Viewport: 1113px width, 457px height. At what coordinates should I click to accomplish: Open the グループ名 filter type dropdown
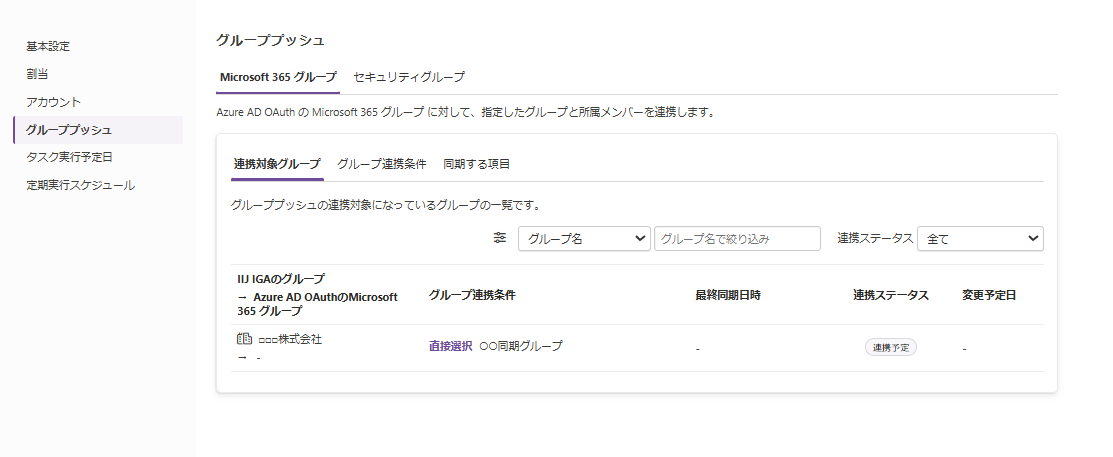tap(584, 238)
